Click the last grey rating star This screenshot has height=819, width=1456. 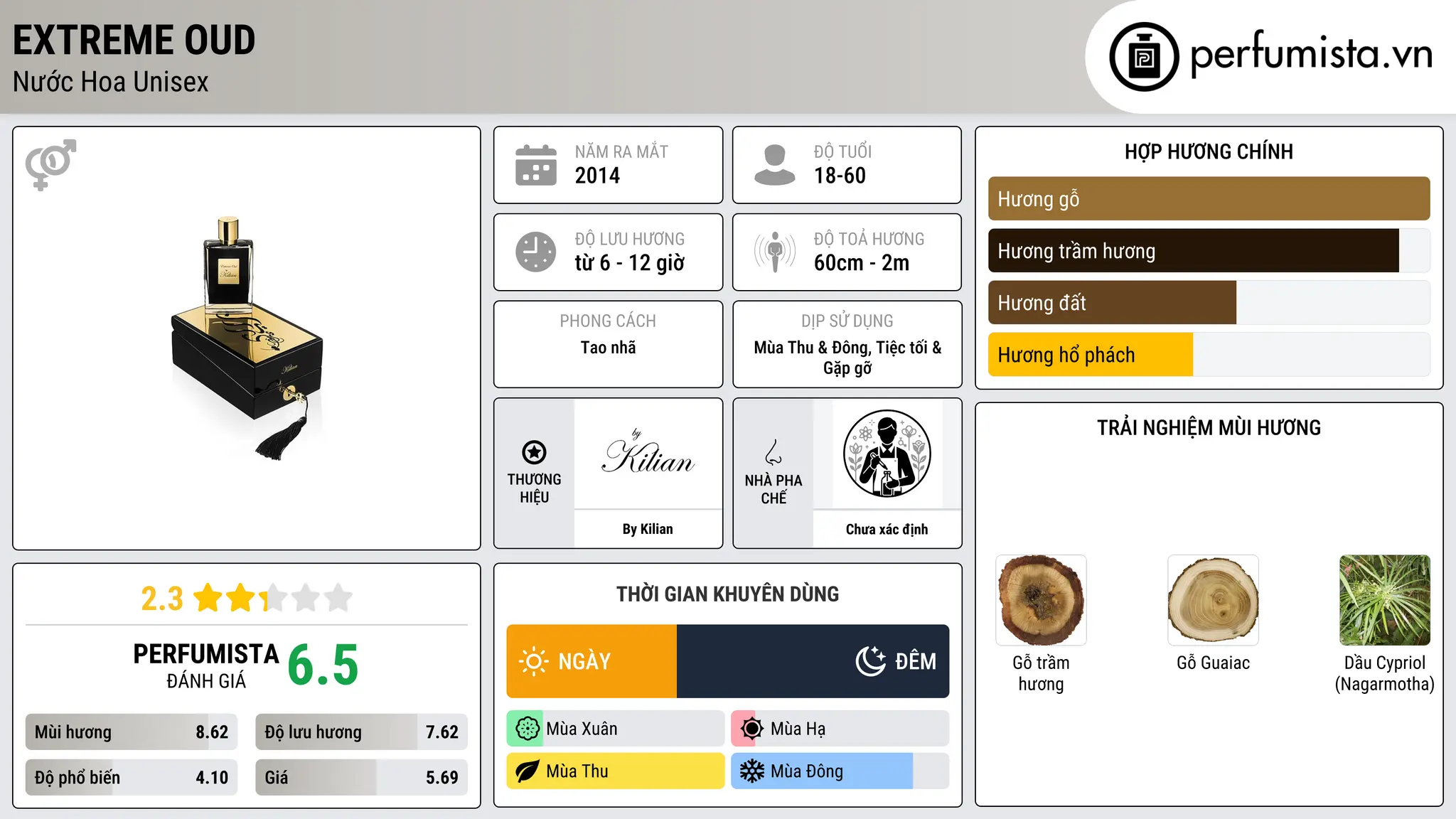click(338, 598)
